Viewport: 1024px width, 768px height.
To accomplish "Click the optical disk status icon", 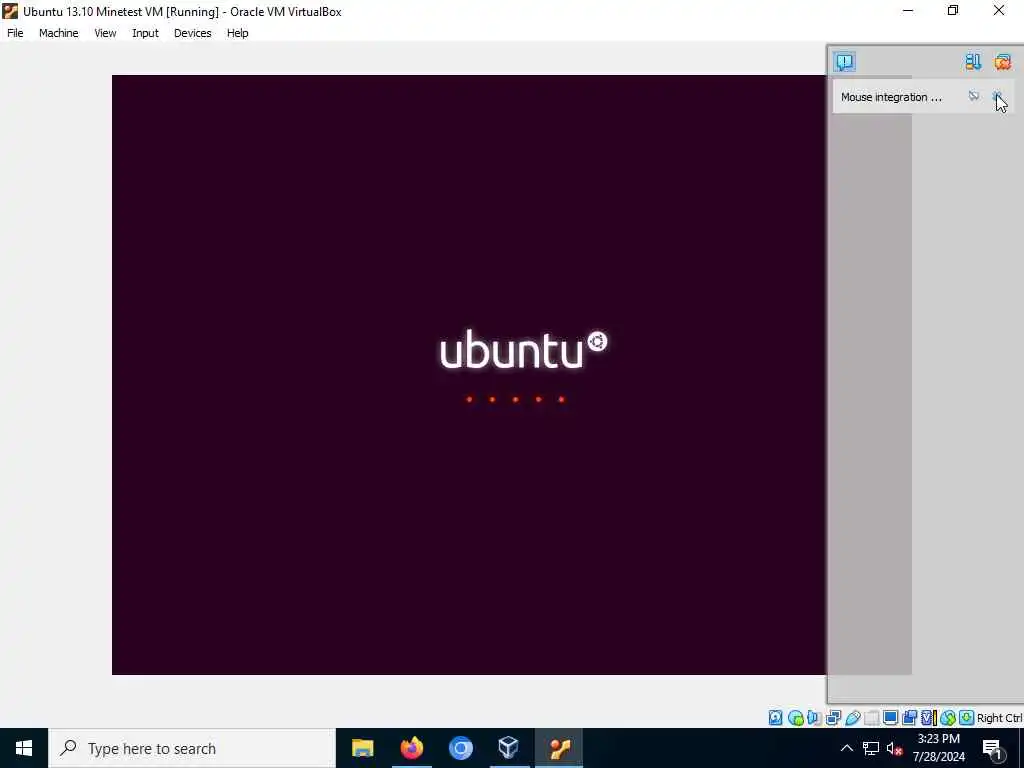I will coord(795,718).
